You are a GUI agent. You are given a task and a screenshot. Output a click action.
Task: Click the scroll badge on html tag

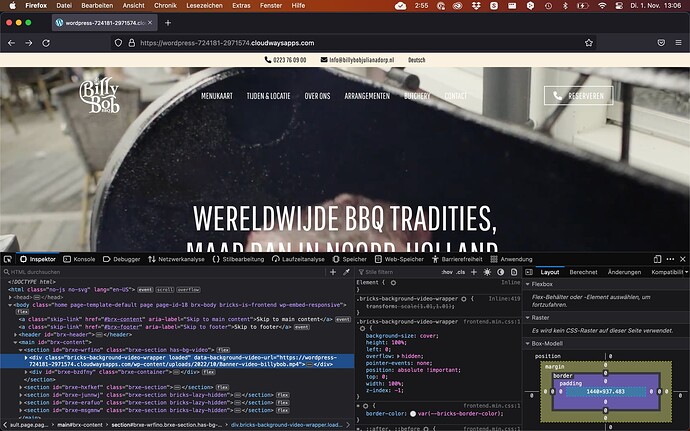click(165, 290)
